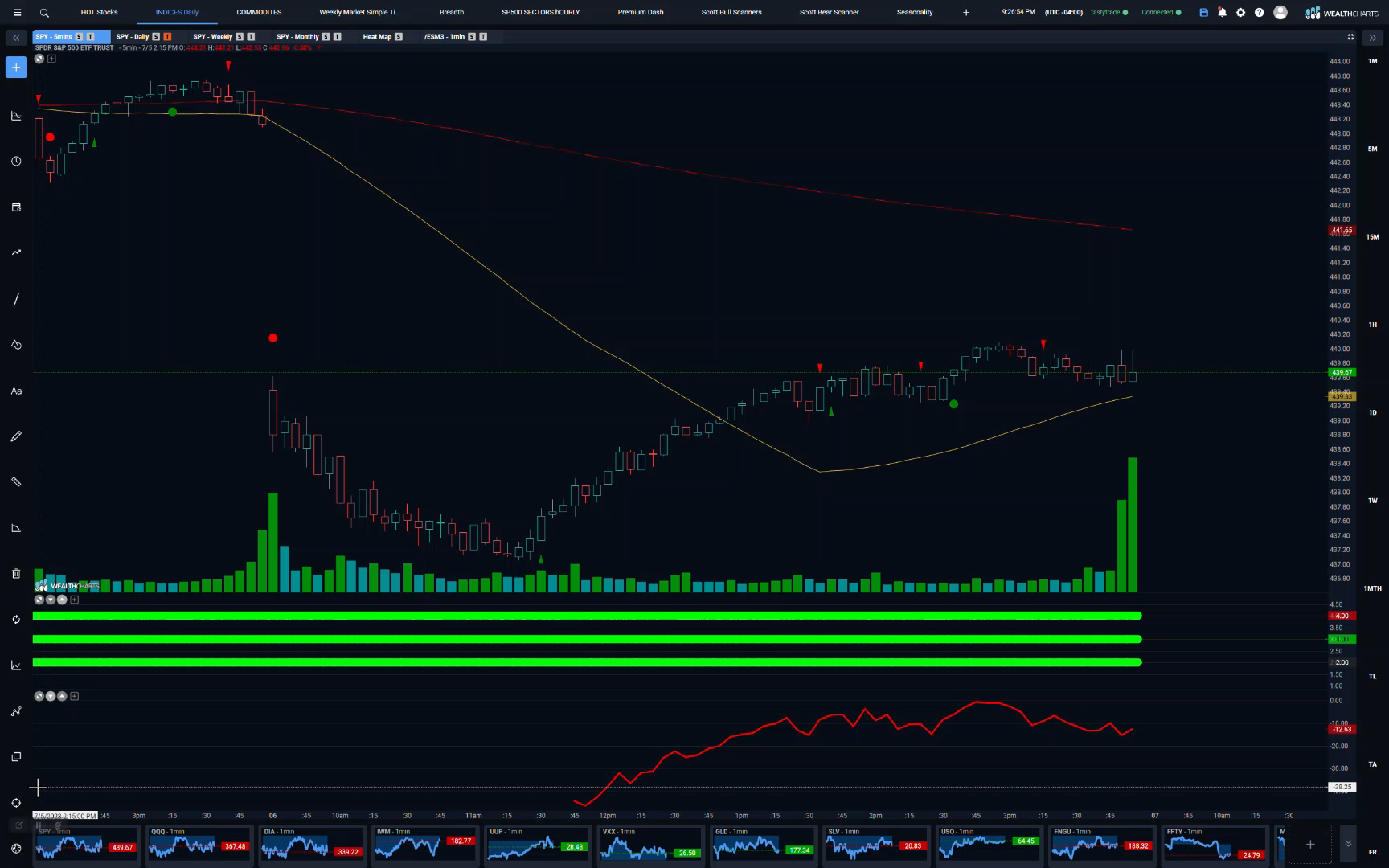Open the SP500 SECTORS hOURLY tab

(540, 12)
